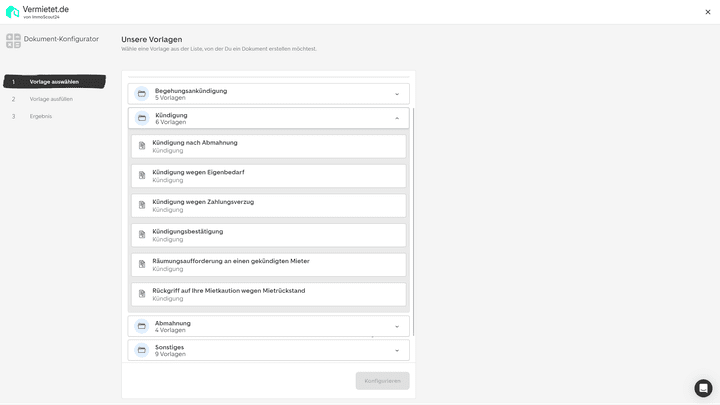The image size is (720, 405).
Task: Click the Sonstiges category folder icon
Action: pos(142,350)
